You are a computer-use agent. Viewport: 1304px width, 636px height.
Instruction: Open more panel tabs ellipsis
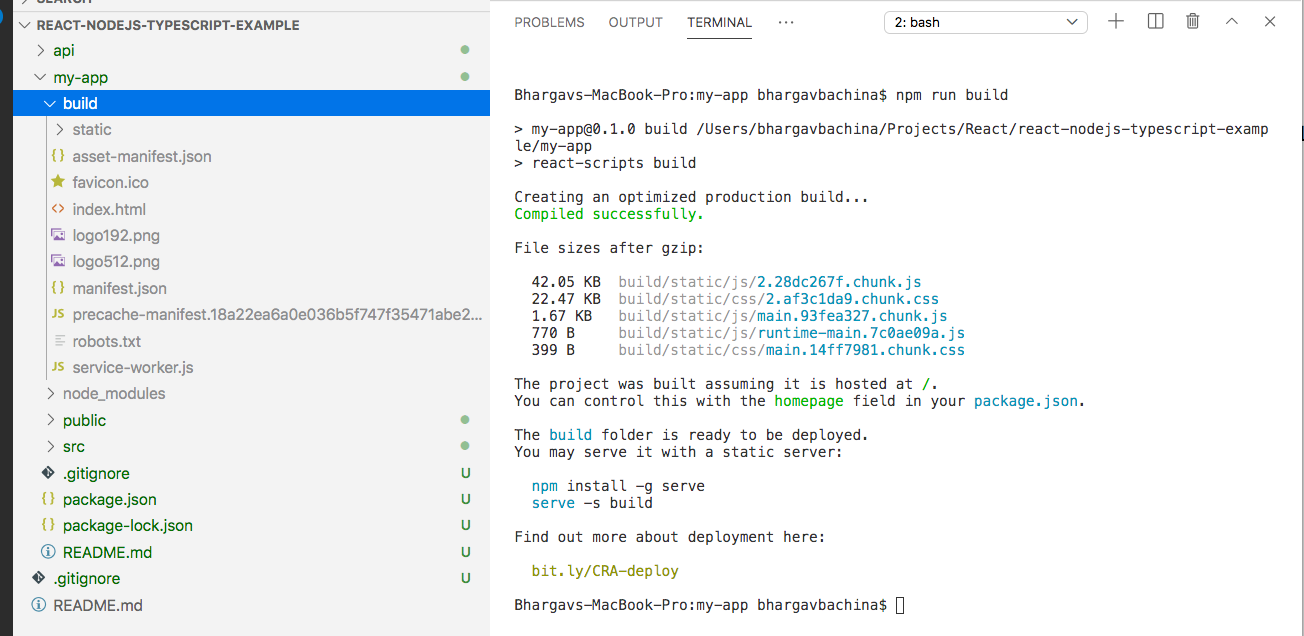coord(785,22)
